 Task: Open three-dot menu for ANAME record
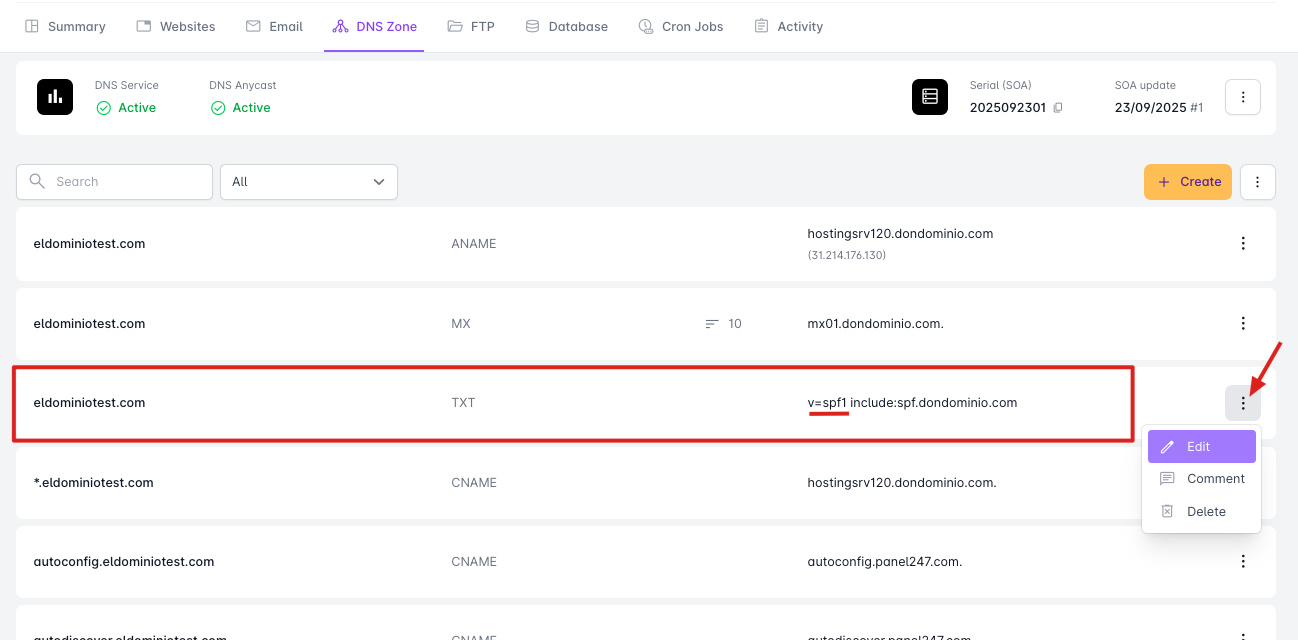click(x=1243, y=243)
